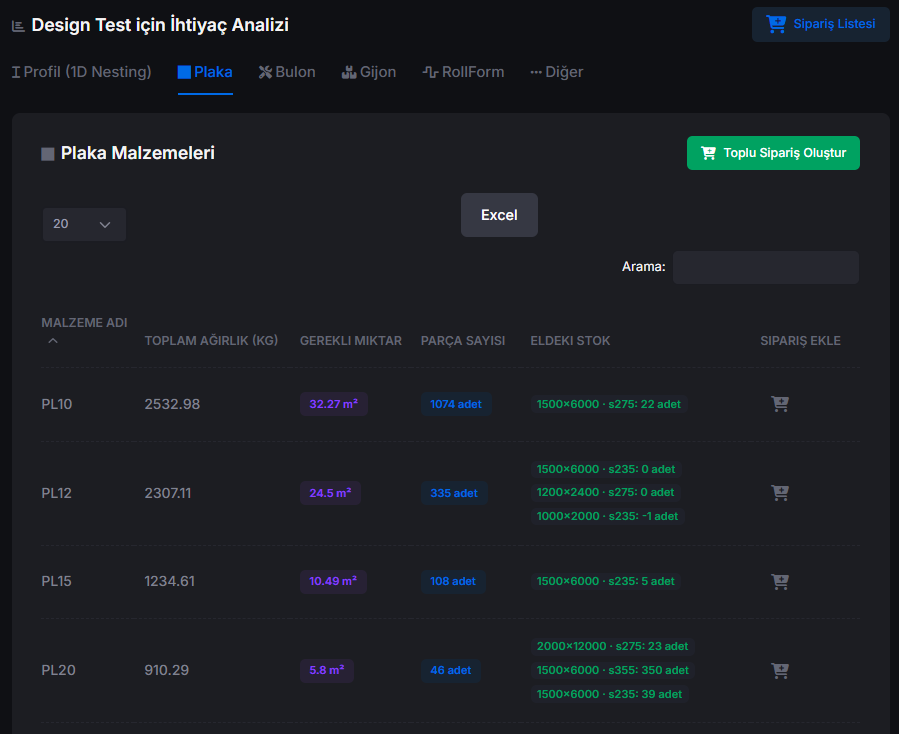
Task: Click weight value 910.29
Action: [166, 670]
